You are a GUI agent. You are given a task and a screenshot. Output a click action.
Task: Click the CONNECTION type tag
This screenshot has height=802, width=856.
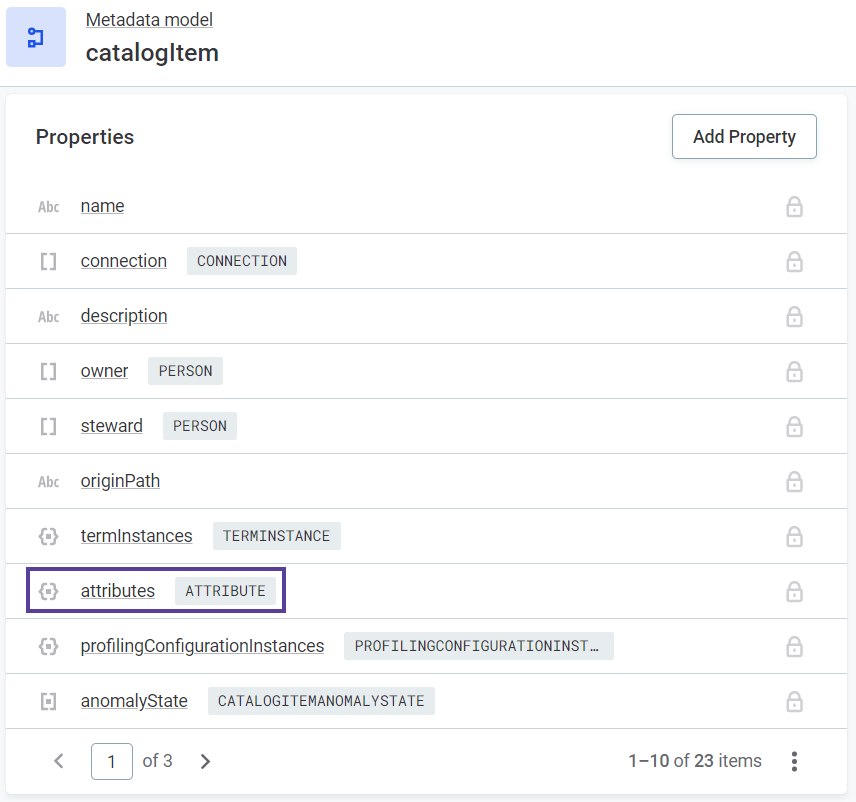tap(242, 261)
